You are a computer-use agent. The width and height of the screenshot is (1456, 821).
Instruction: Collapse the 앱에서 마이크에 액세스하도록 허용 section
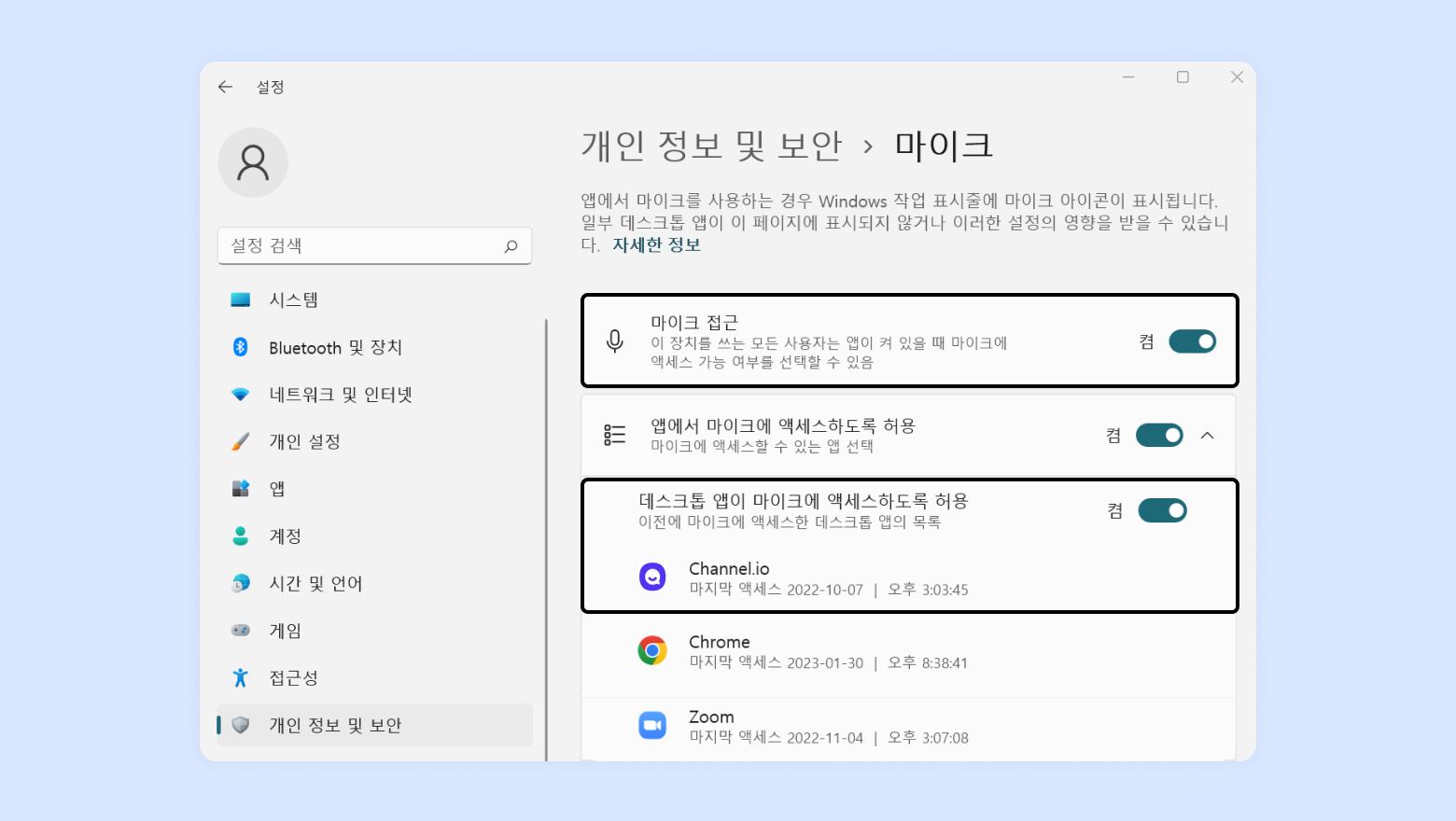[x=1208, y=435]
